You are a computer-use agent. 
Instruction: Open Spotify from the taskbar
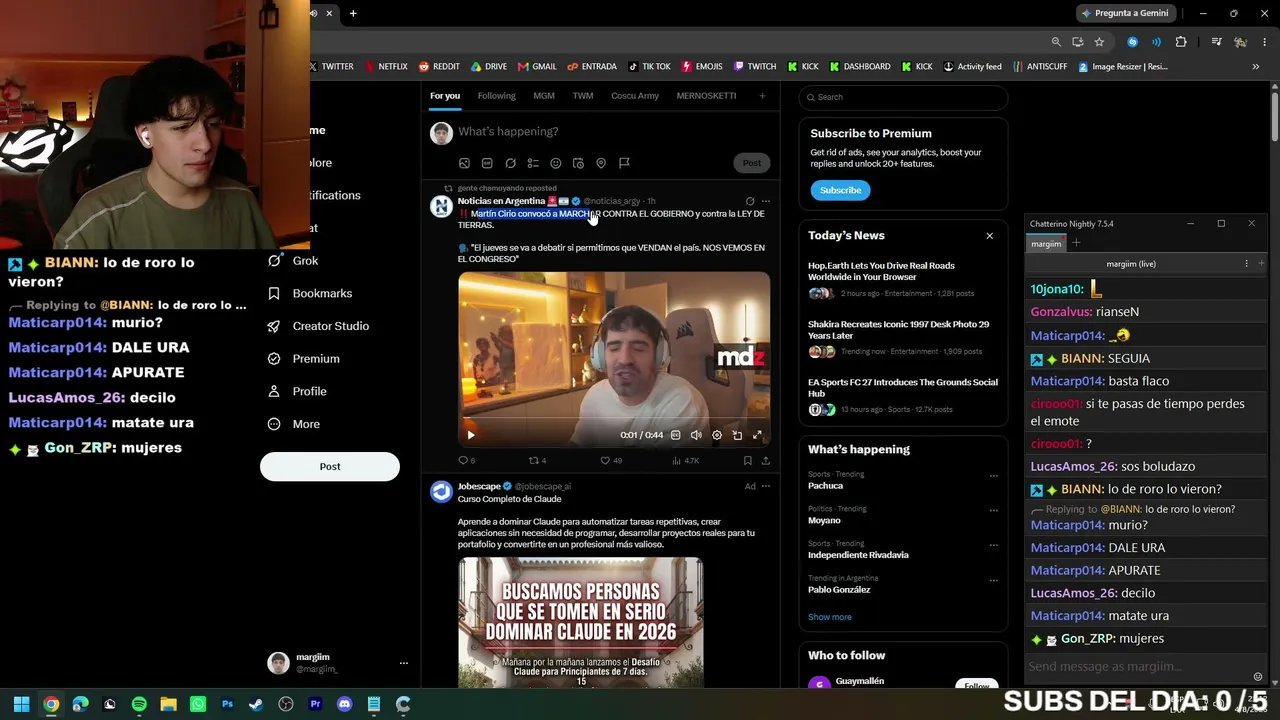click(139, 704)
